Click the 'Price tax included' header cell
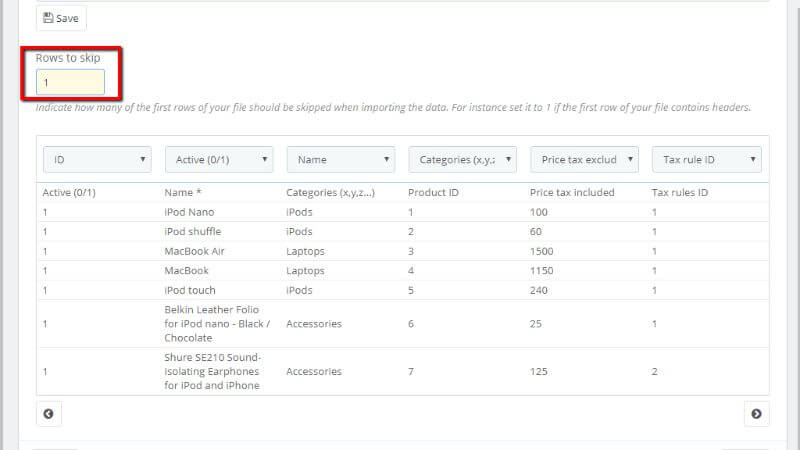Image resolution: width=800 pixels, height=450 pixels. pos(572,192)
